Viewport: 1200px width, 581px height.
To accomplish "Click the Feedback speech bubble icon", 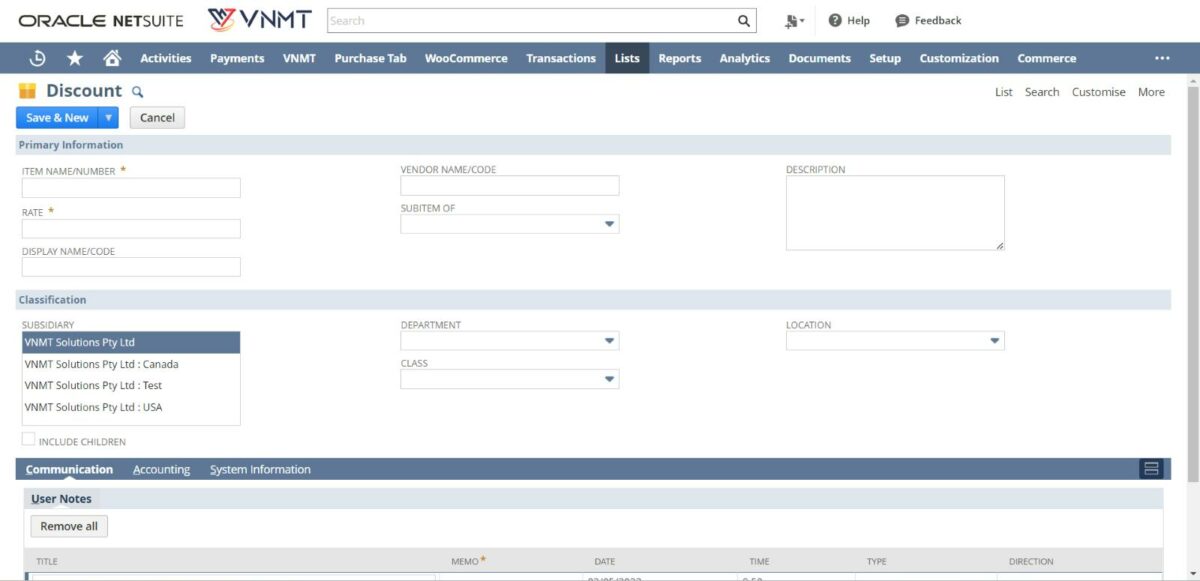I will [902, 20].
